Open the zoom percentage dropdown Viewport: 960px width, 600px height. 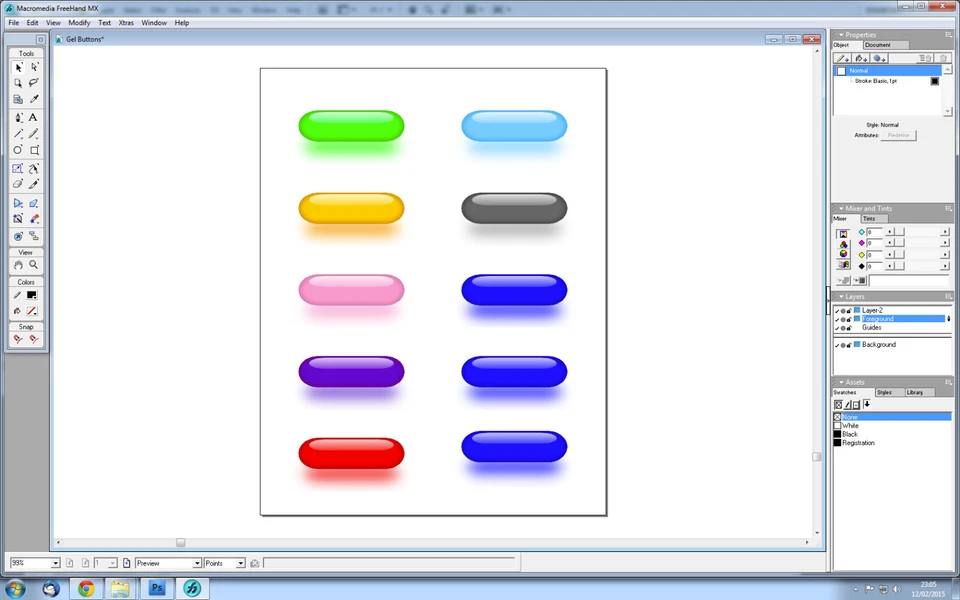[56, 563]
